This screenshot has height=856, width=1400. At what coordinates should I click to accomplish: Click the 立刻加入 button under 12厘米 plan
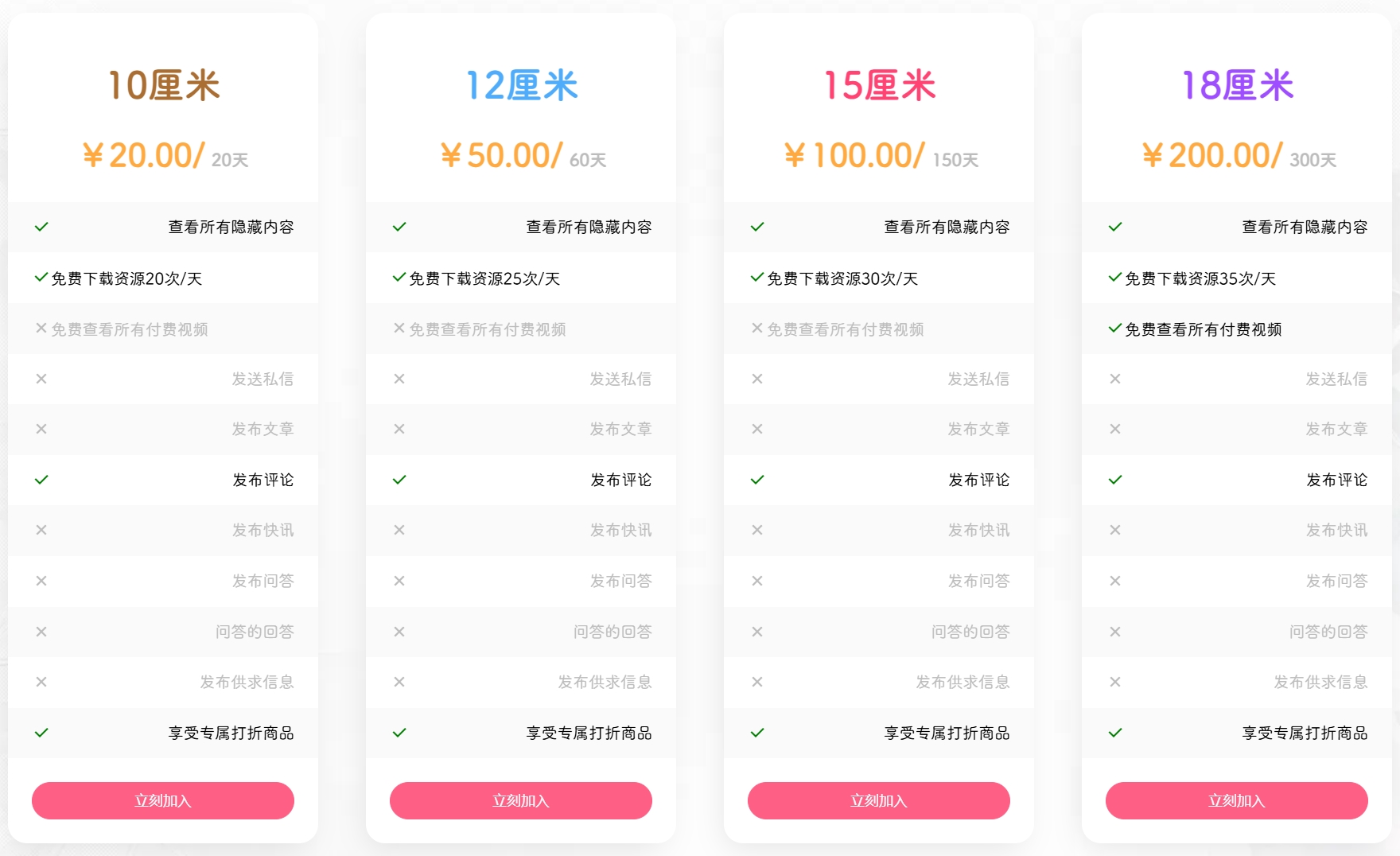521,800
